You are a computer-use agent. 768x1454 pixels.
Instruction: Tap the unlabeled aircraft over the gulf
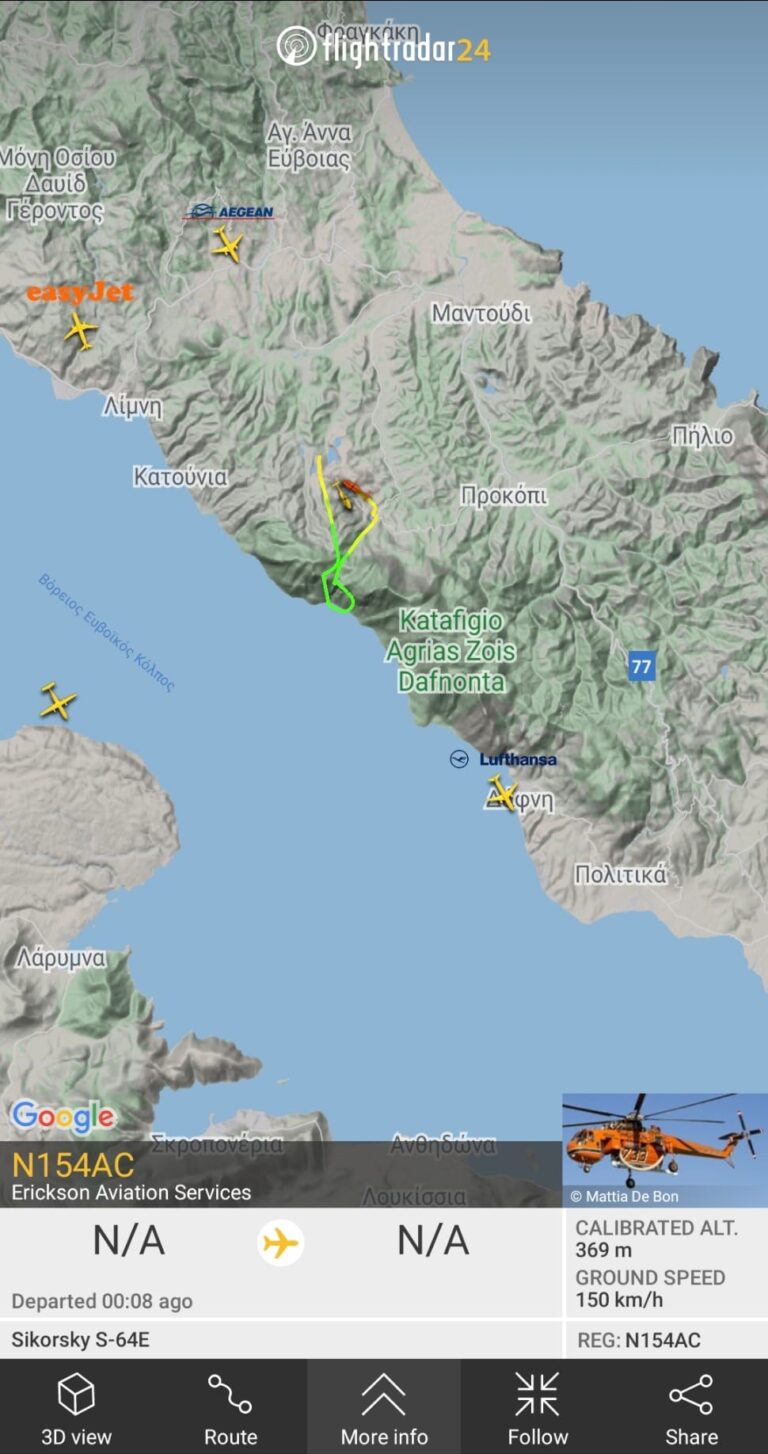[x=58, y=701]
